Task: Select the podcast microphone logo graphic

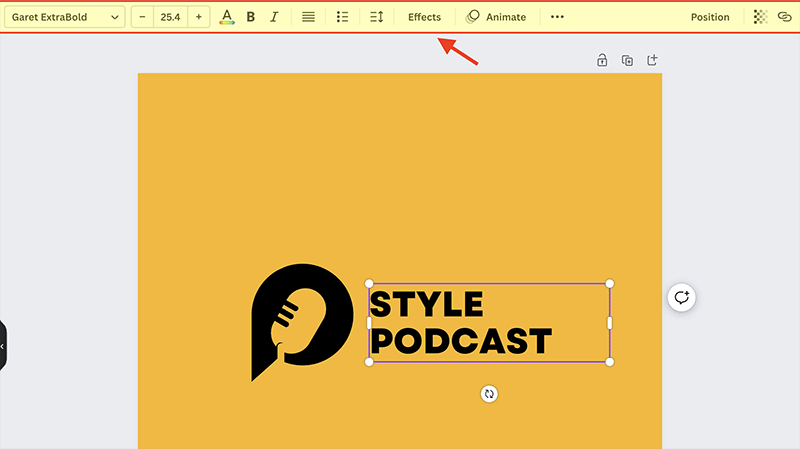Action: pyautogui.click(x=302, y=322)
